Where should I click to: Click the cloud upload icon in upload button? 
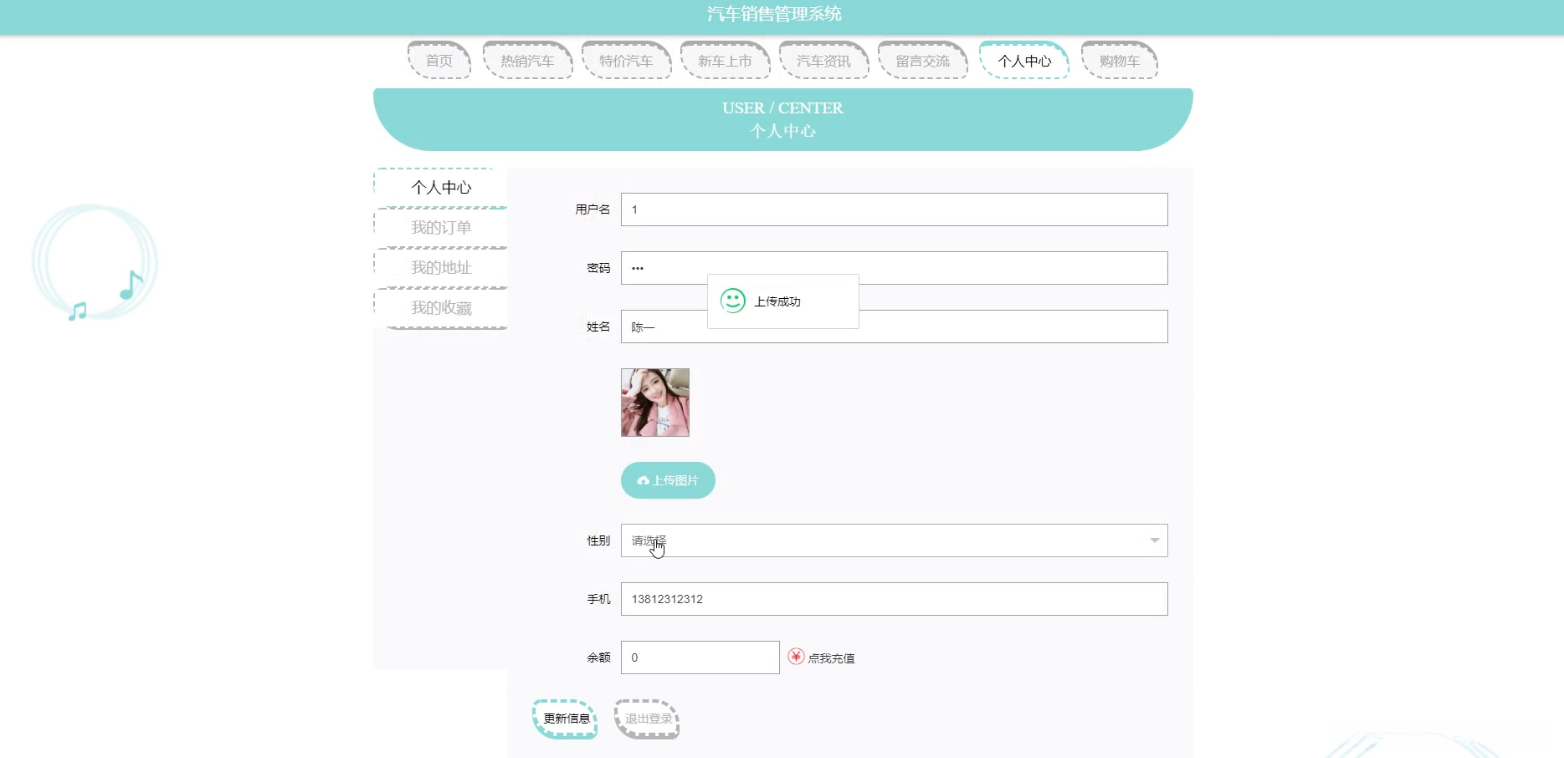pos(643,481)
